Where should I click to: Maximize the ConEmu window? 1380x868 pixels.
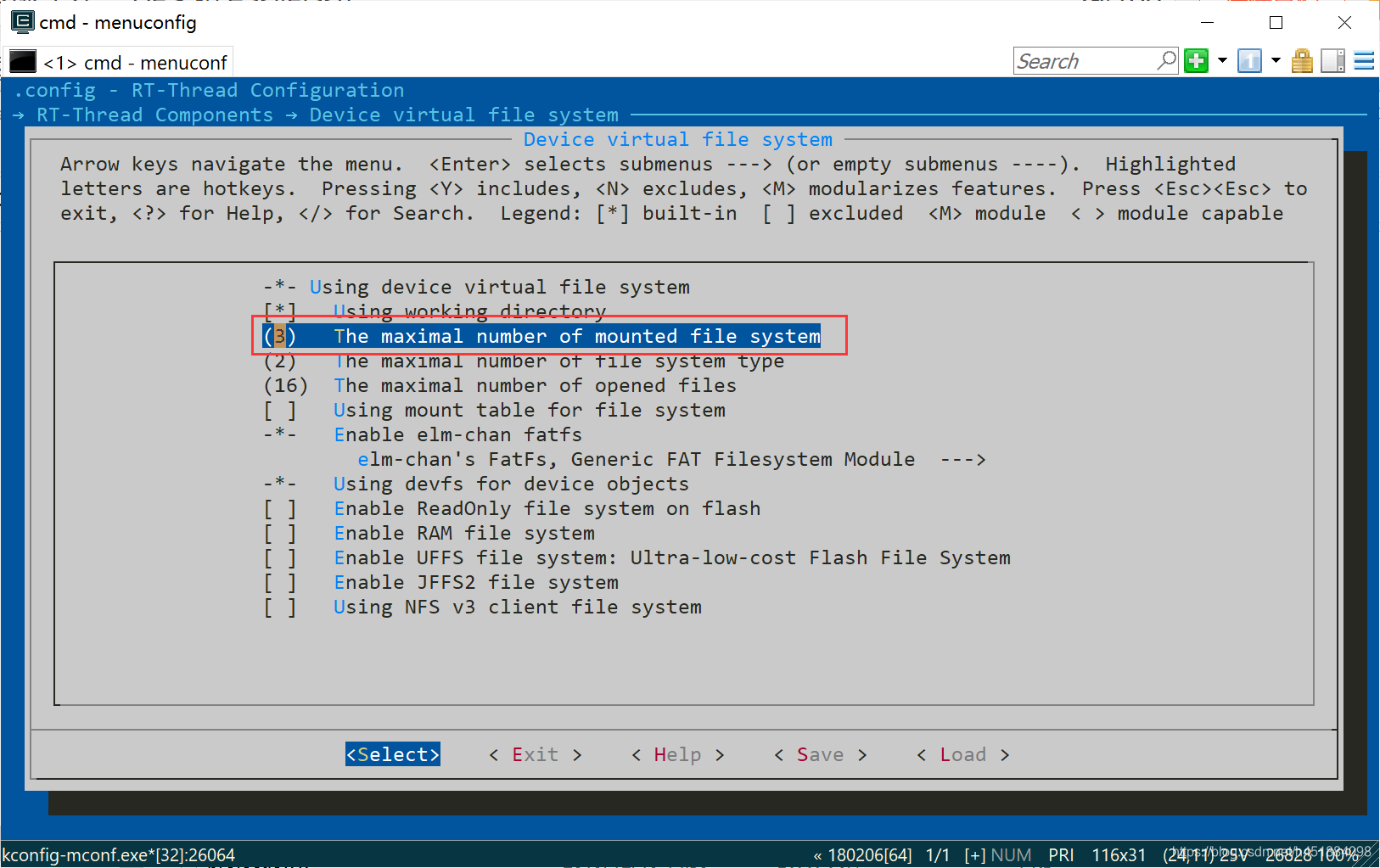[x=1276, y=22]
